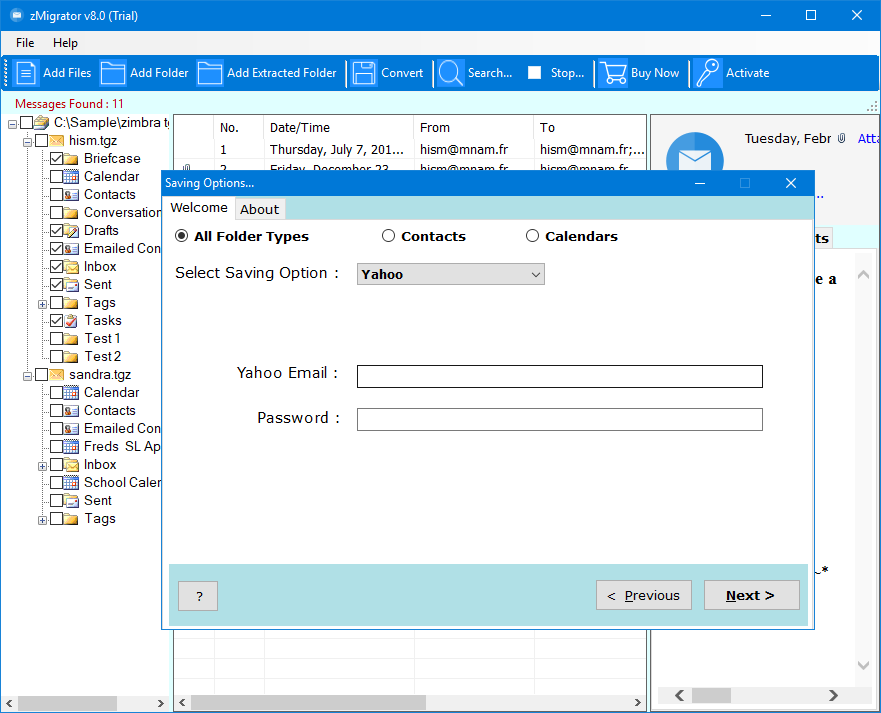
Task: Uncheck the Briefcase folder checkbox
Action: (x=56, y=158)
